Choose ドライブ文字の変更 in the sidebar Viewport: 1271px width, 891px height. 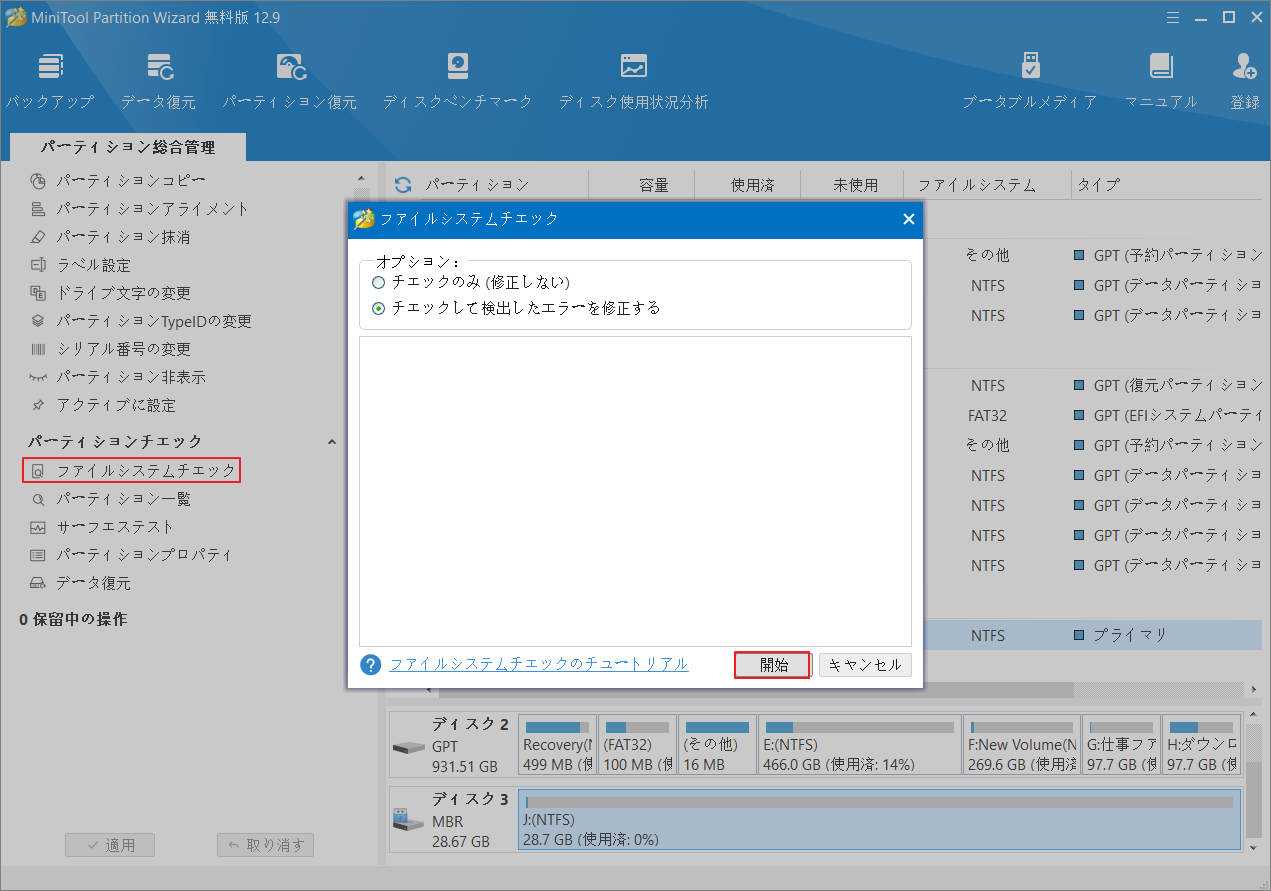(x=123, y=293)
